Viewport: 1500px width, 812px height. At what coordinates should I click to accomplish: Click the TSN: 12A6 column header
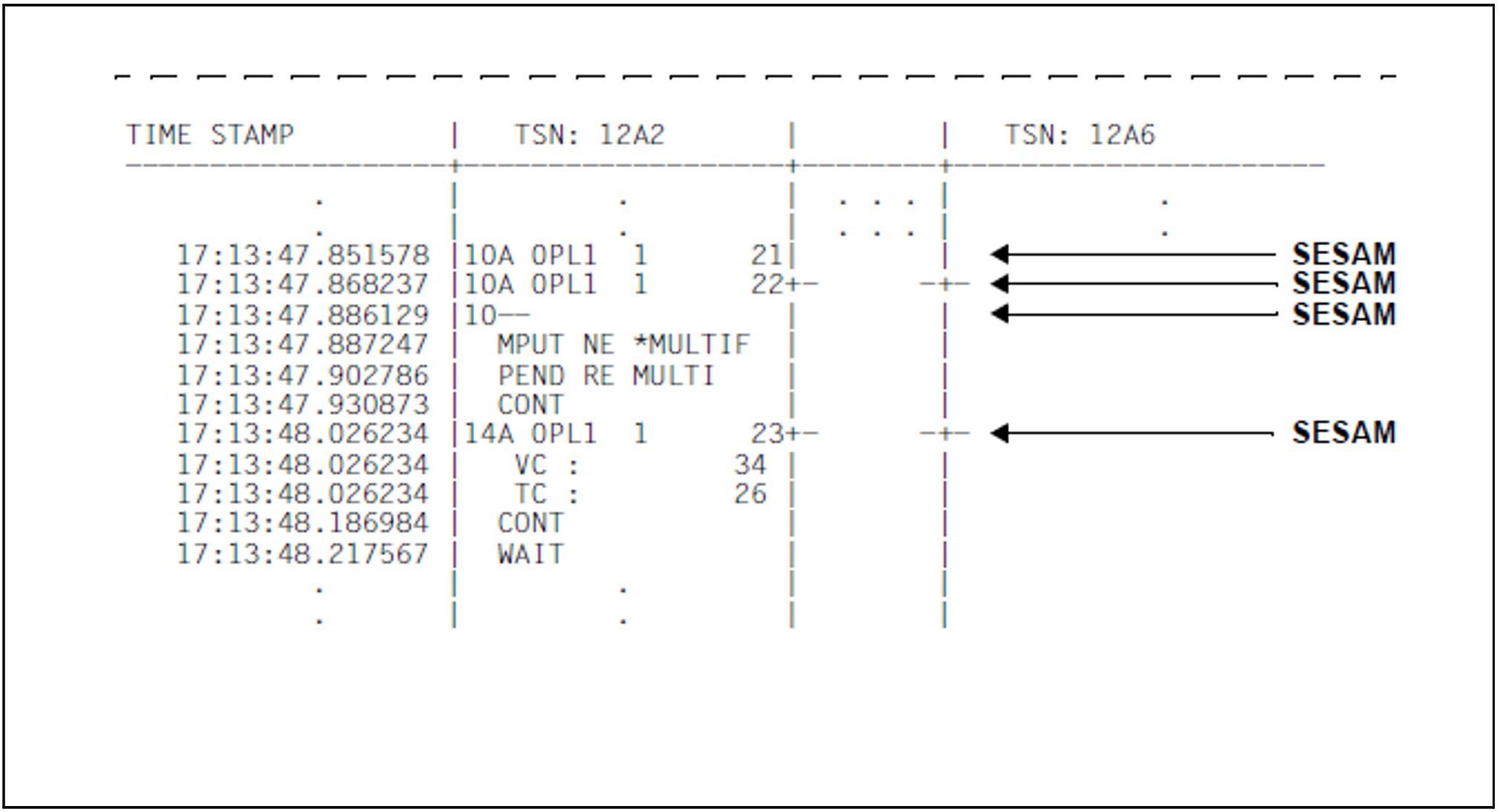[1079, 135]
